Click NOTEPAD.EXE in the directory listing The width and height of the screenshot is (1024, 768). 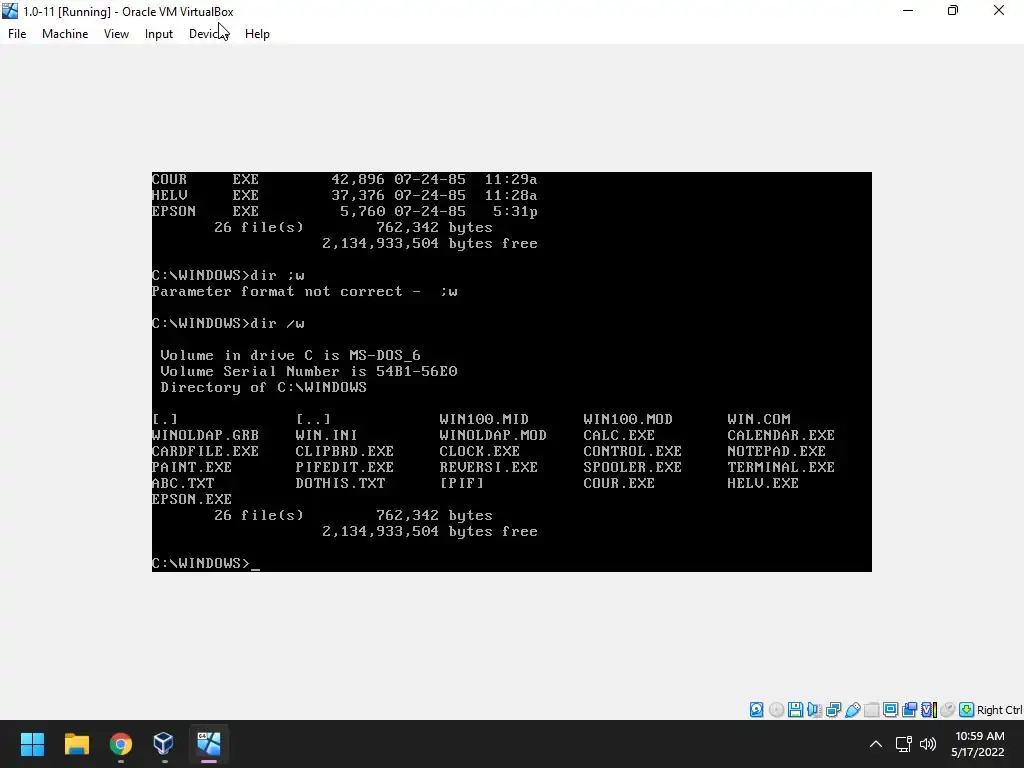click(x=776, y=451)
